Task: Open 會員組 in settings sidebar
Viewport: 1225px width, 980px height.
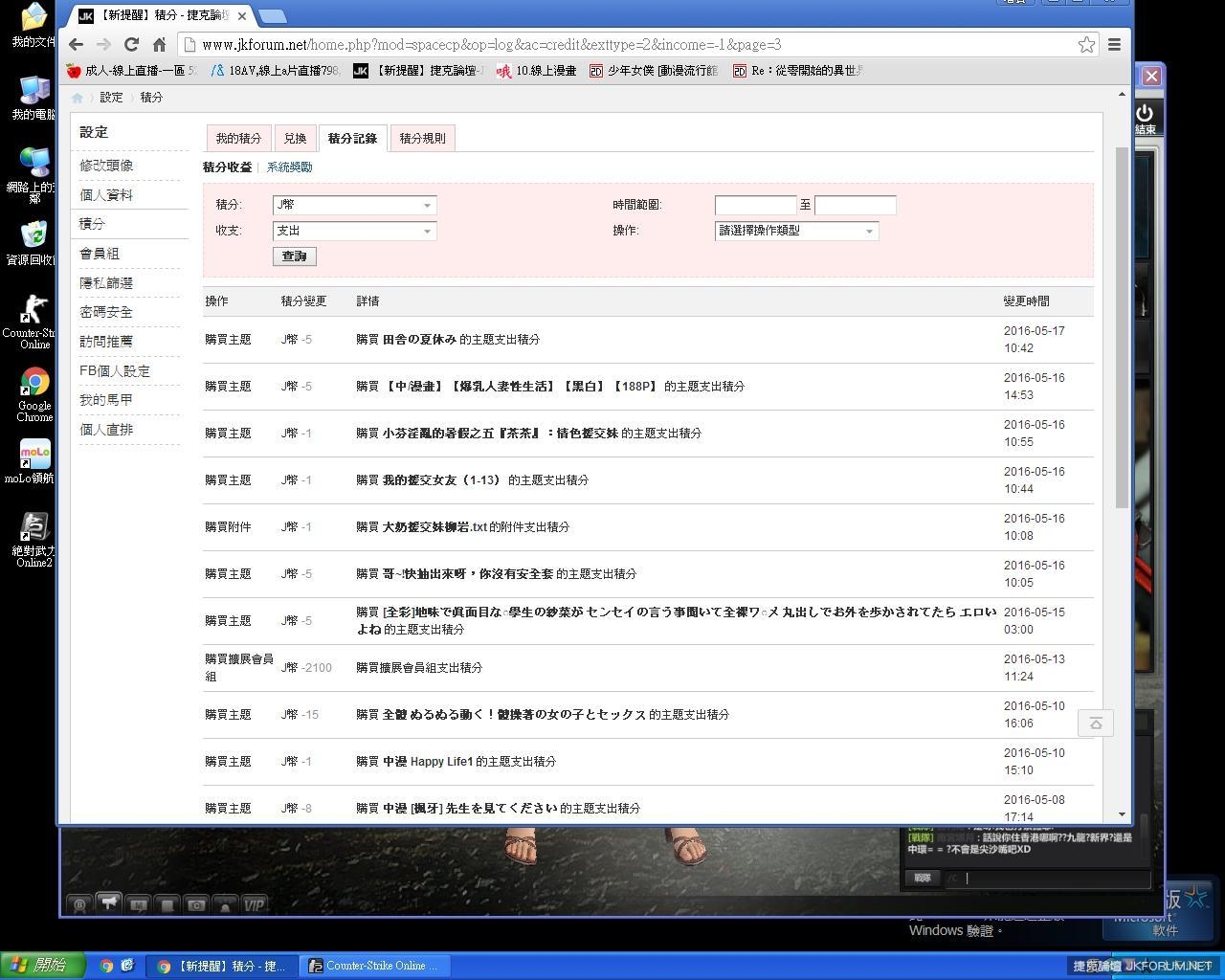Action: click(100, 254)
